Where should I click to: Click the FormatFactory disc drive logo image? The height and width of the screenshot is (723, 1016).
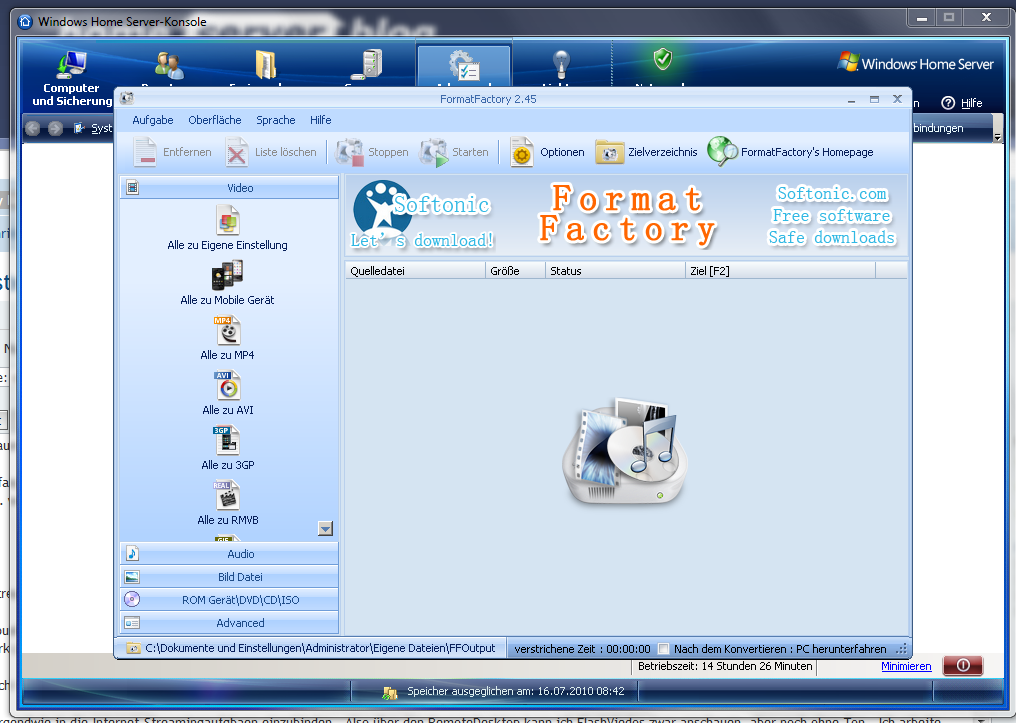[x=625, y=452]
